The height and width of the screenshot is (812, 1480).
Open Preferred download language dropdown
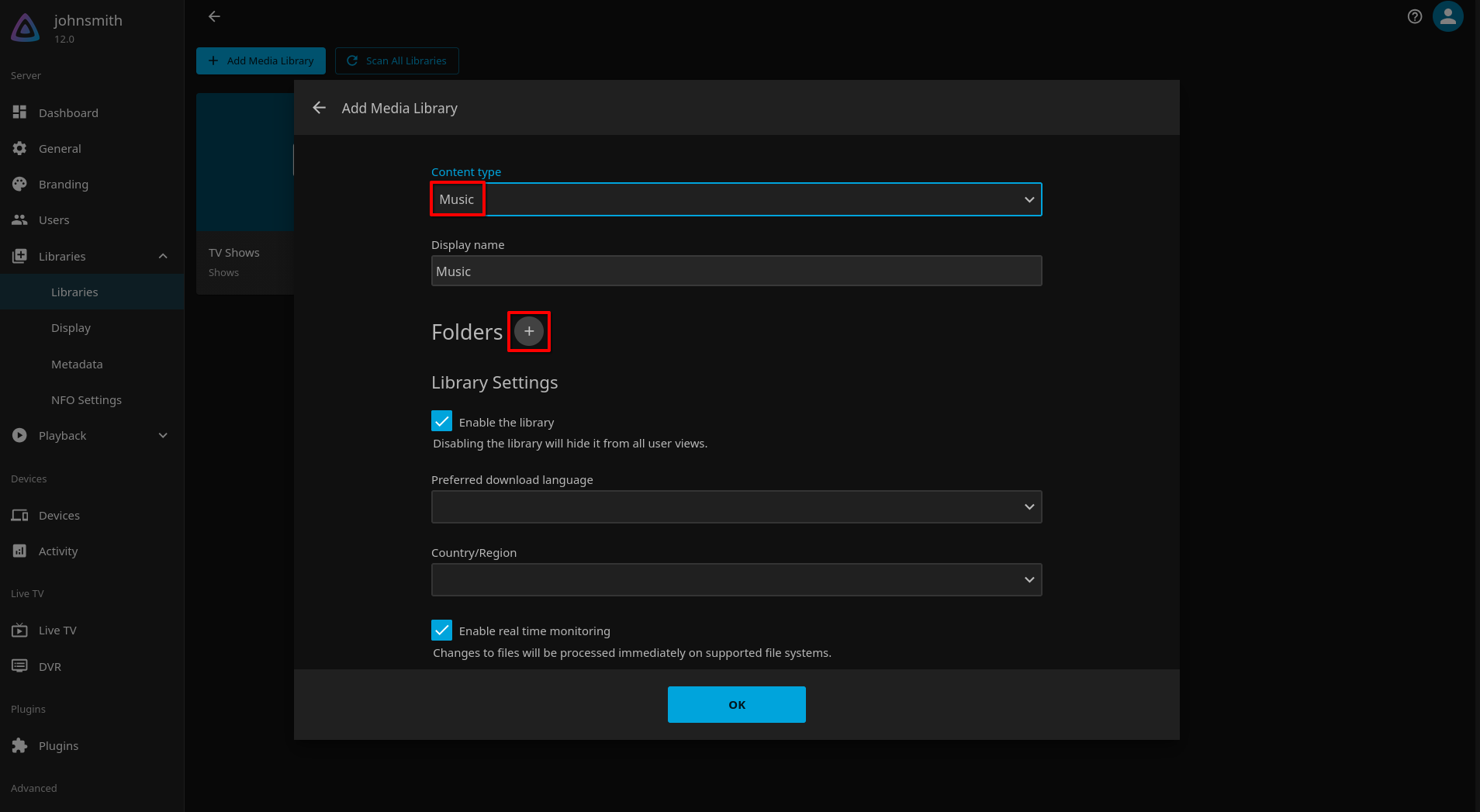point(736,506)
